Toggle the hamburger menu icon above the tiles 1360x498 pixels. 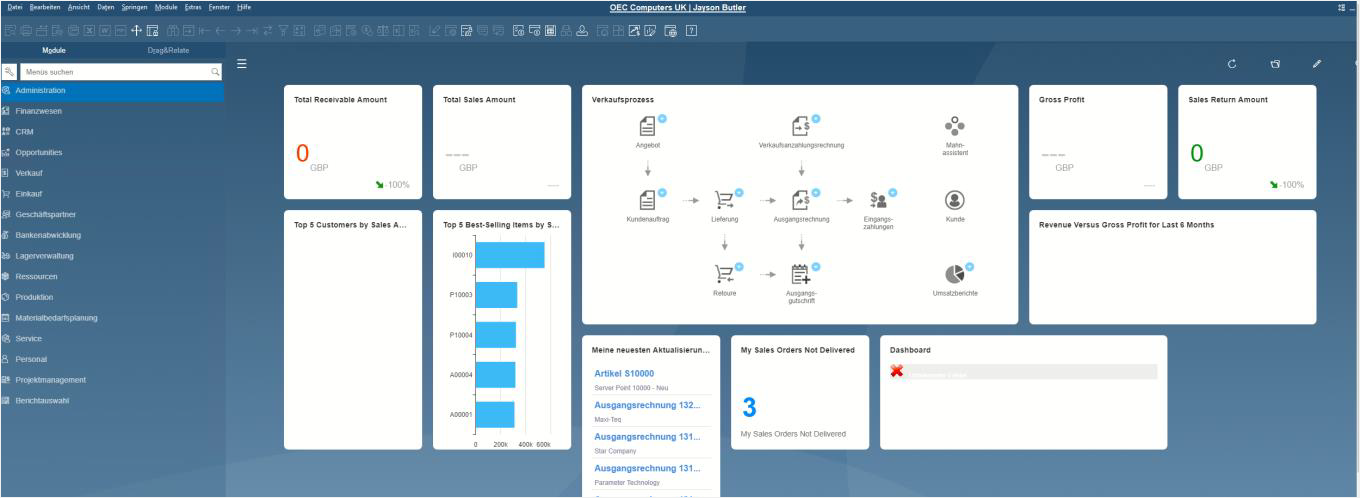(x=241, y=64)
